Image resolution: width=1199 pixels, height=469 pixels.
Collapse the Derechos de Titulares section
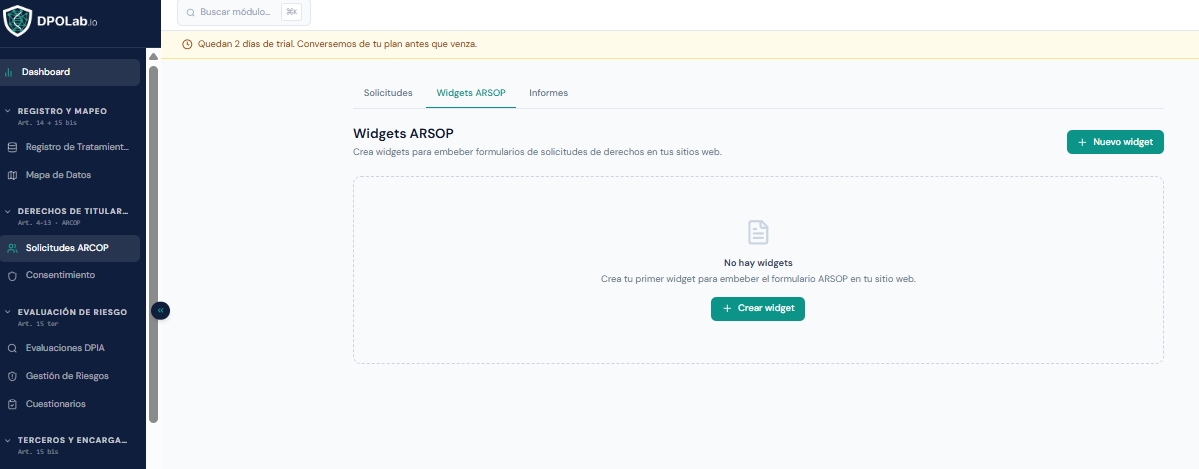pos(8,211)
